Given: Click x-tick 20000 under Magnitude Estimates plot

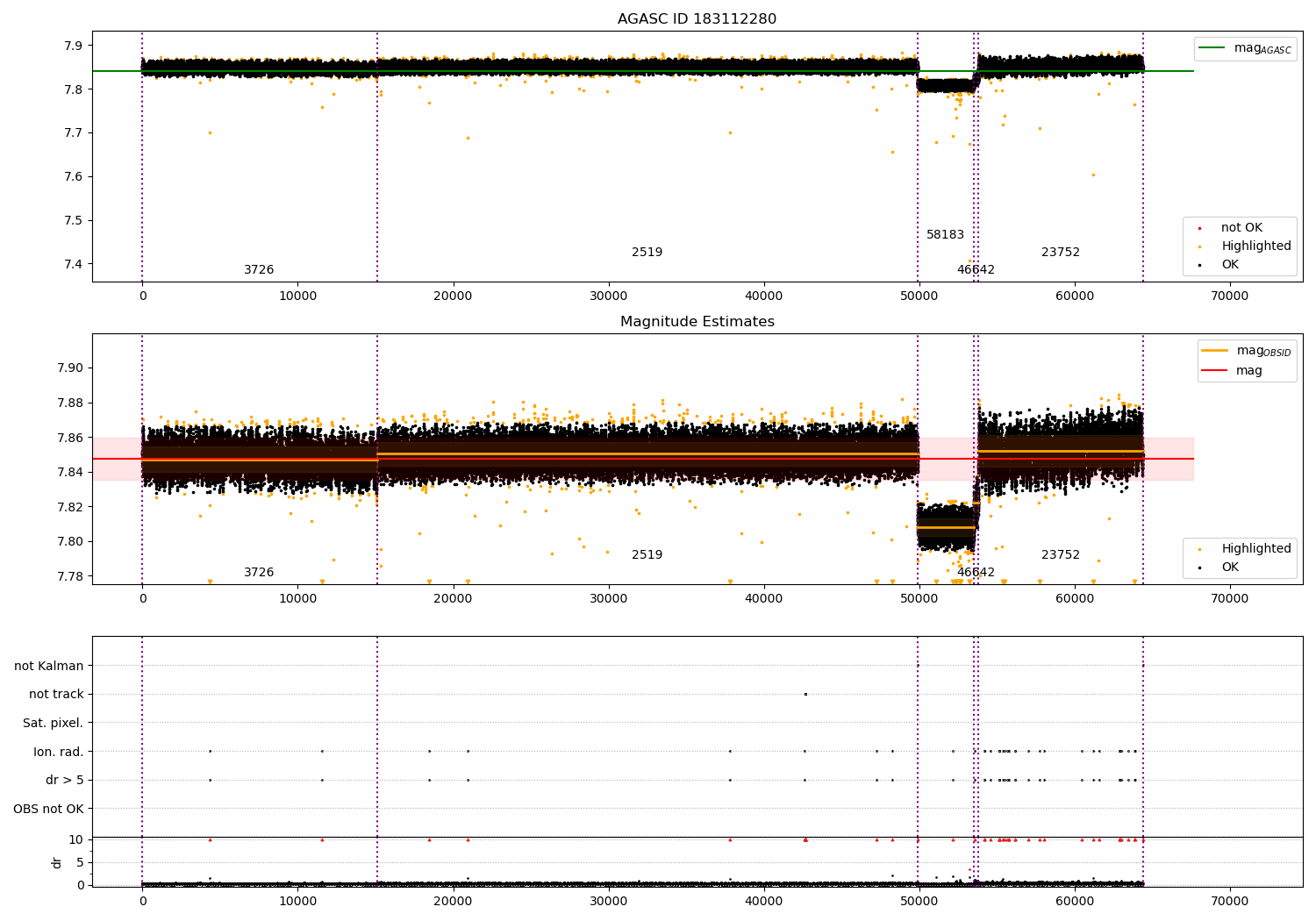Looking at the screenshot, I should click(x=454, y=599).
